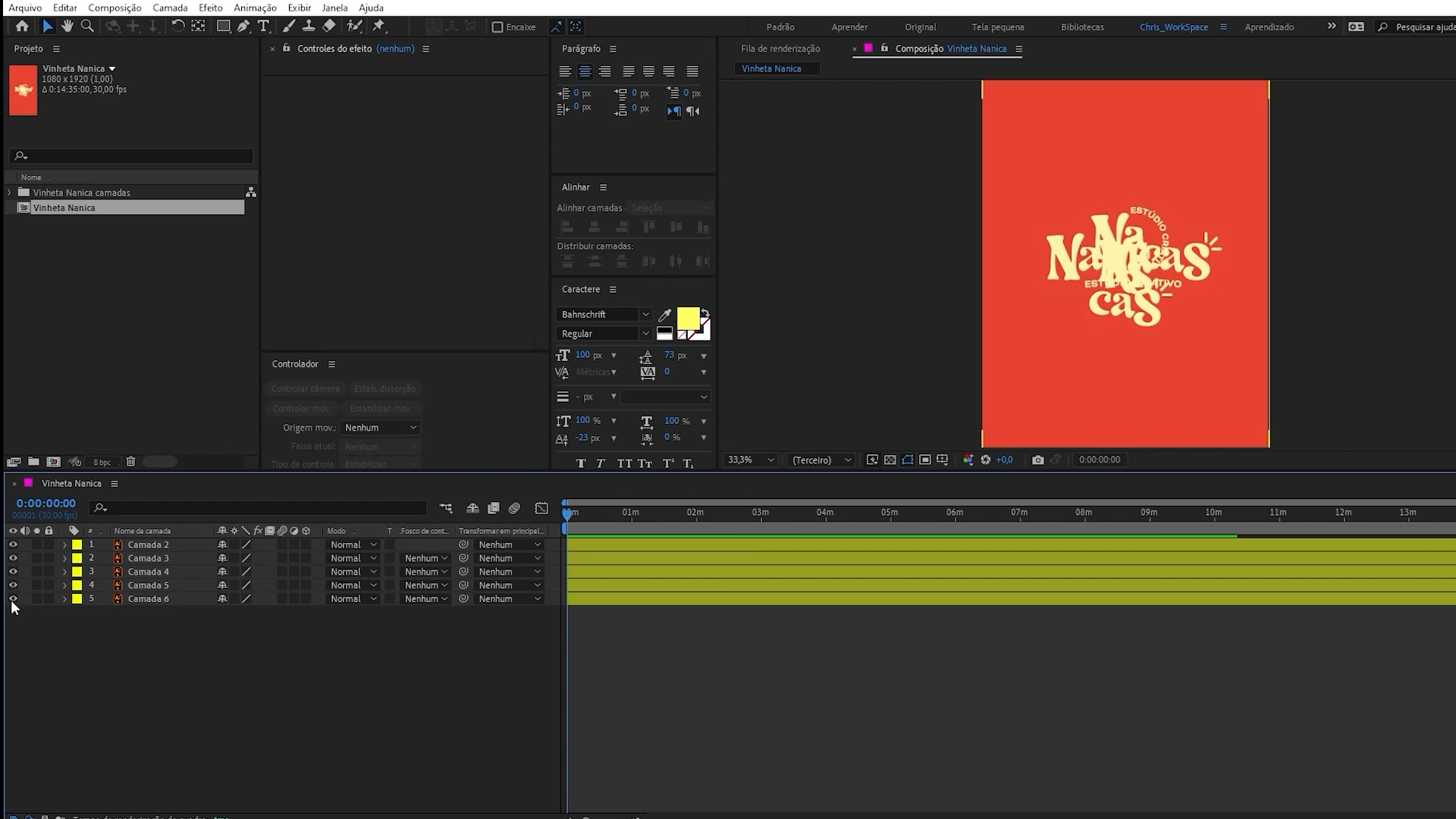This screenshot has width=1456, height=819.
Task: Open the 33,3% magnification dropdown
Action: coord(751,460)
